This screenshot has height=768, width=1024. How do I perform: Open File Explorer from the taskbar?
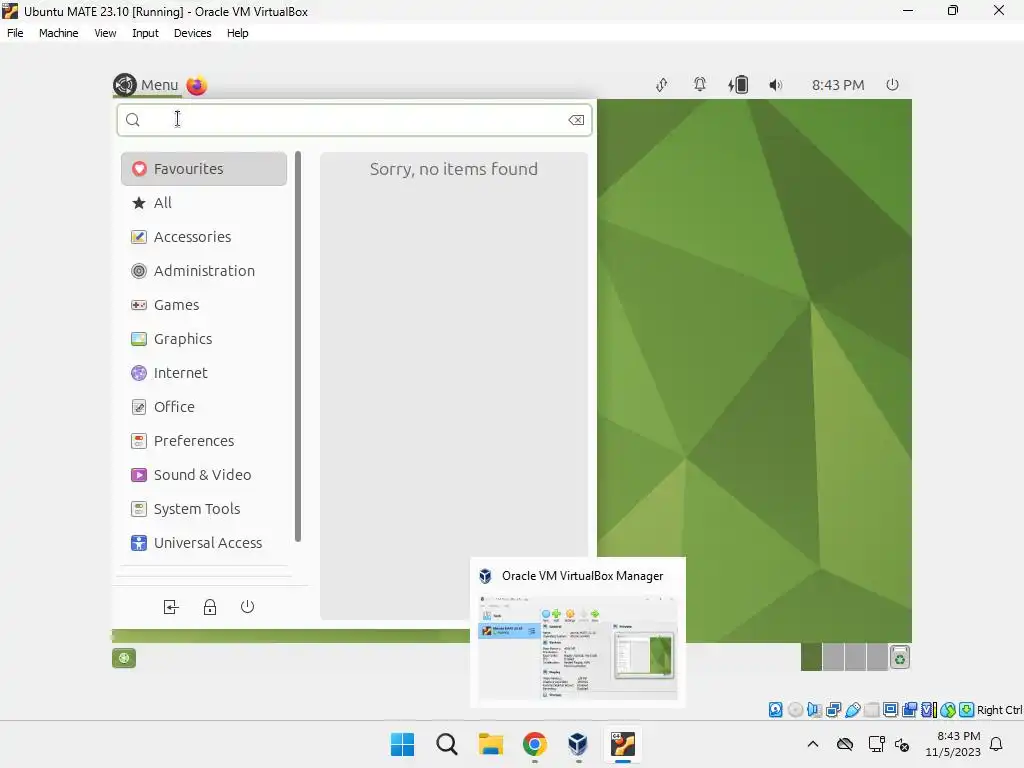click(490, 744)
